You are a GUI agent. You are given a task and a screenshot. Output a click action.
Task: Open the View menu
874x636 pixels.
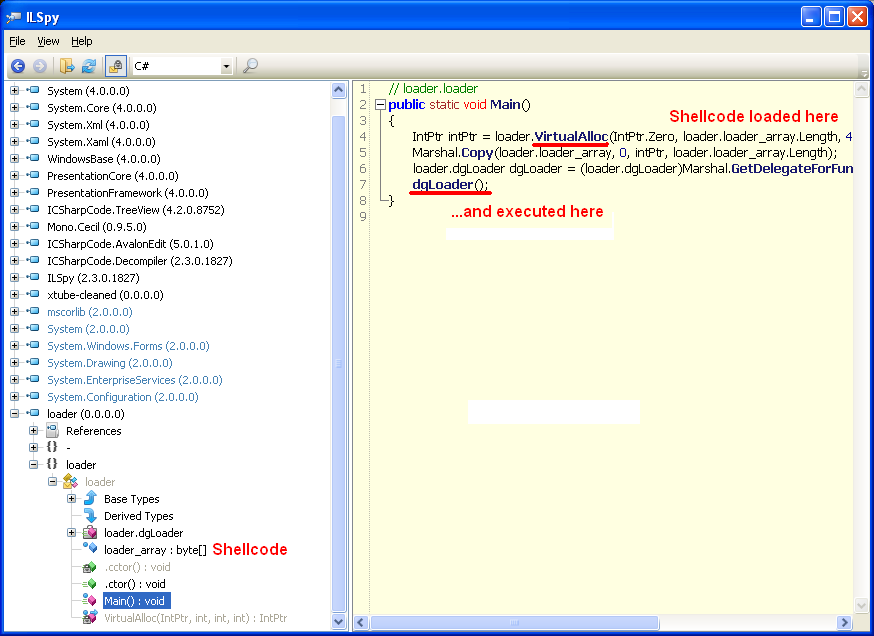(x=48, y=41)
